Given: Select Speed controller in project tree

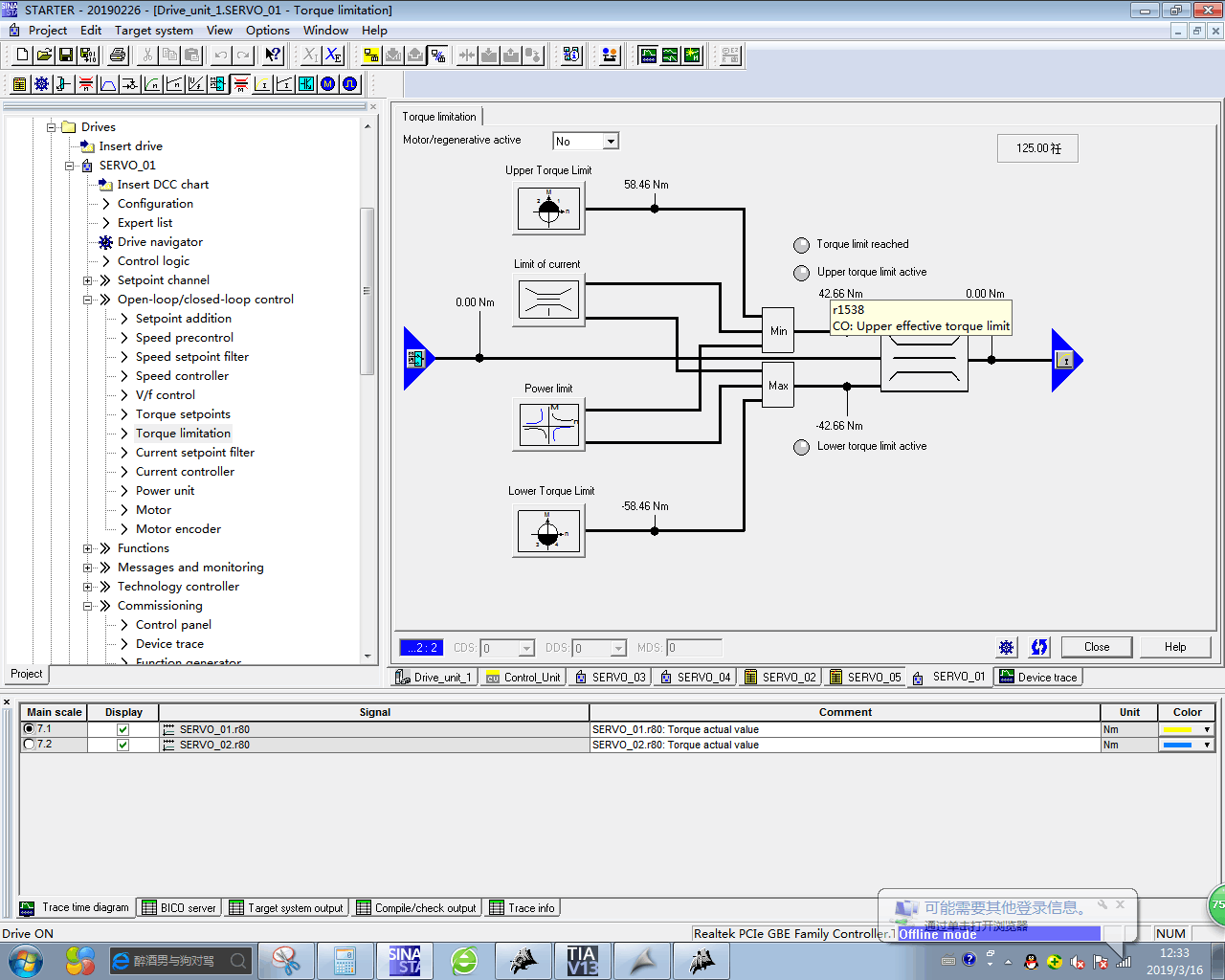Looking at the screenshot, I should pyautogui.click(x=182, y=376).
